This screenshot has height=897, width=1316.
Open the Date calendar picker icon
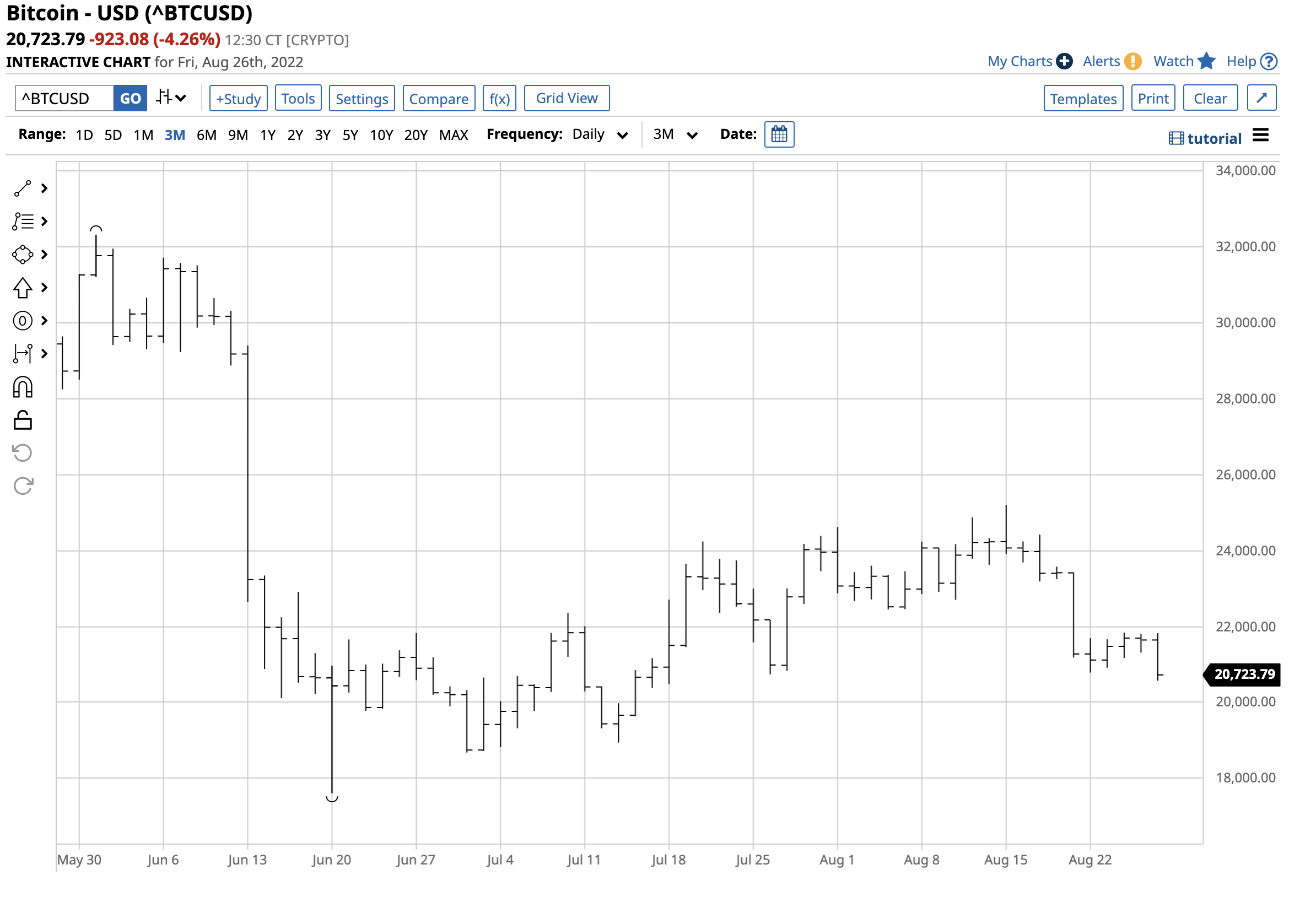(779, 135)
